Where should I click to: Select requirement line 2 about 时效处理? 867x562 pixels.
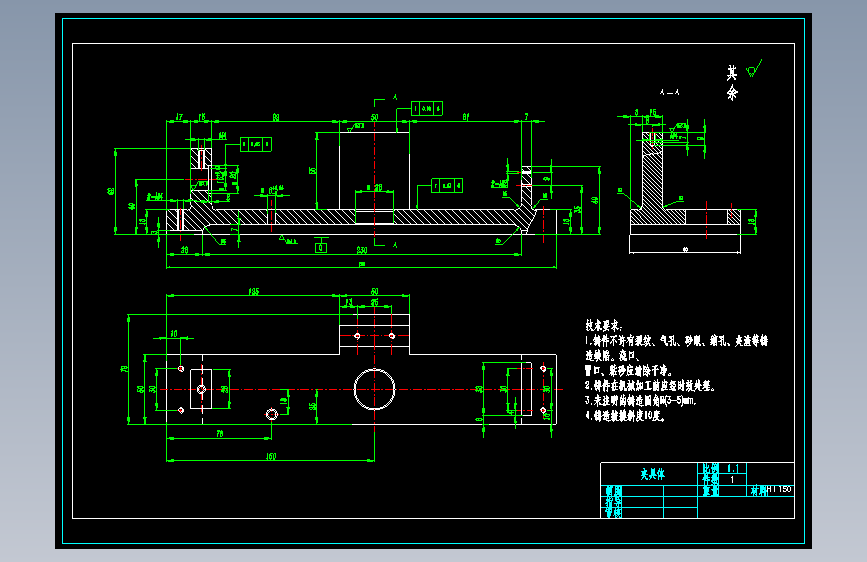pos(650,386)
